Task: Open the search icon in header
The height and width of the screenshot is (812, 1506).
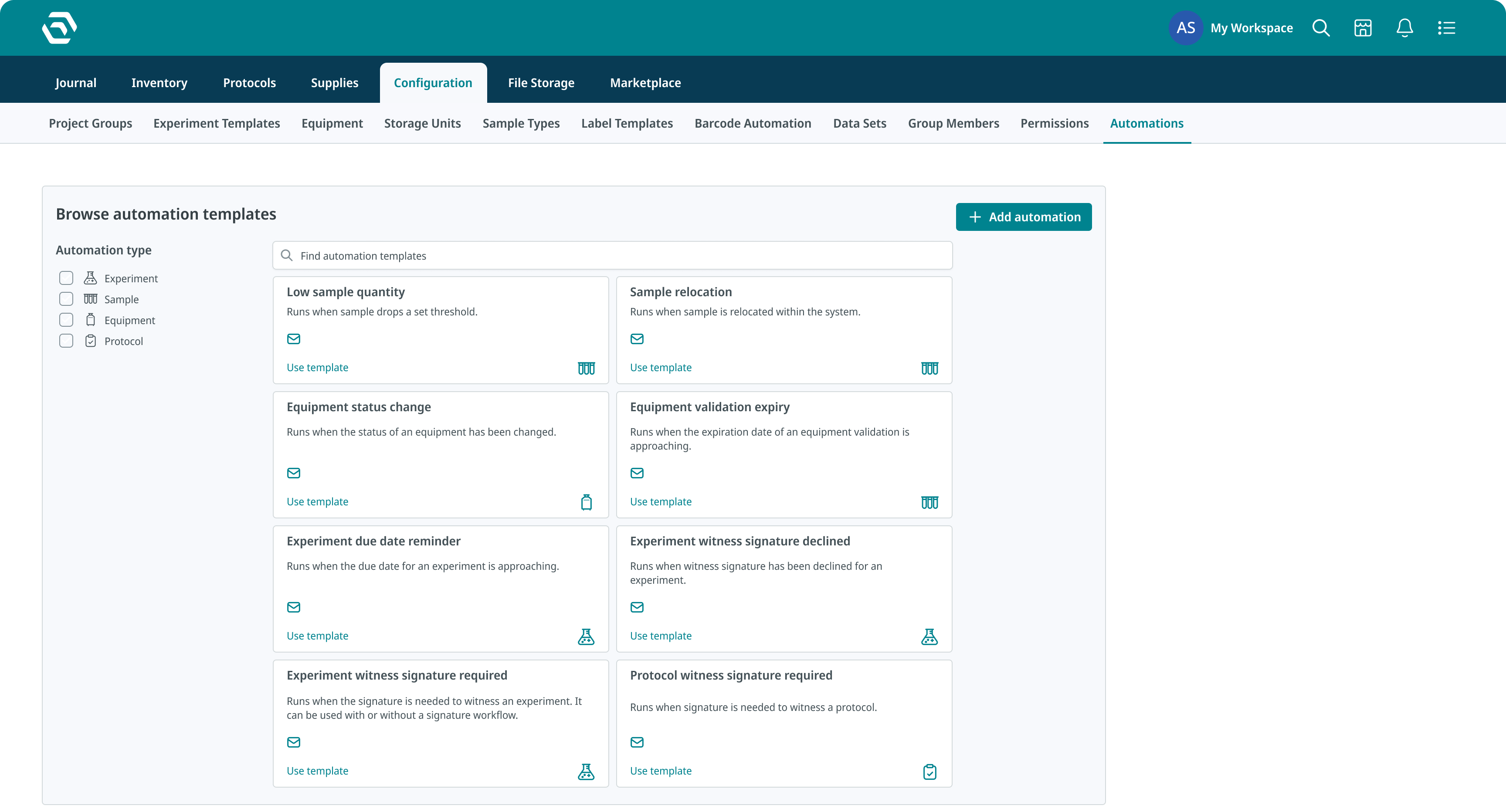Action: point(1321,28)
